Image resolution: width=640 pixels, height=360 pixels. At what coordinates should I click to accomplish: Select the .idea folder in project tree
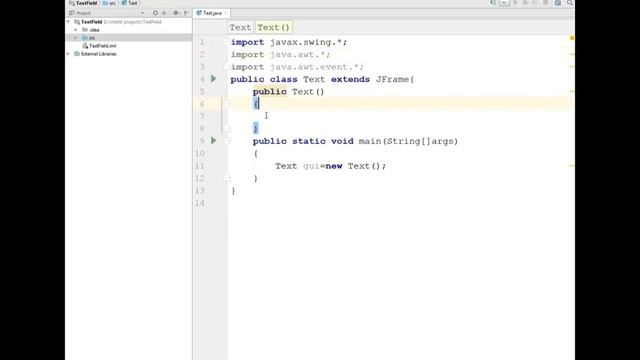(x=129, y=30)
